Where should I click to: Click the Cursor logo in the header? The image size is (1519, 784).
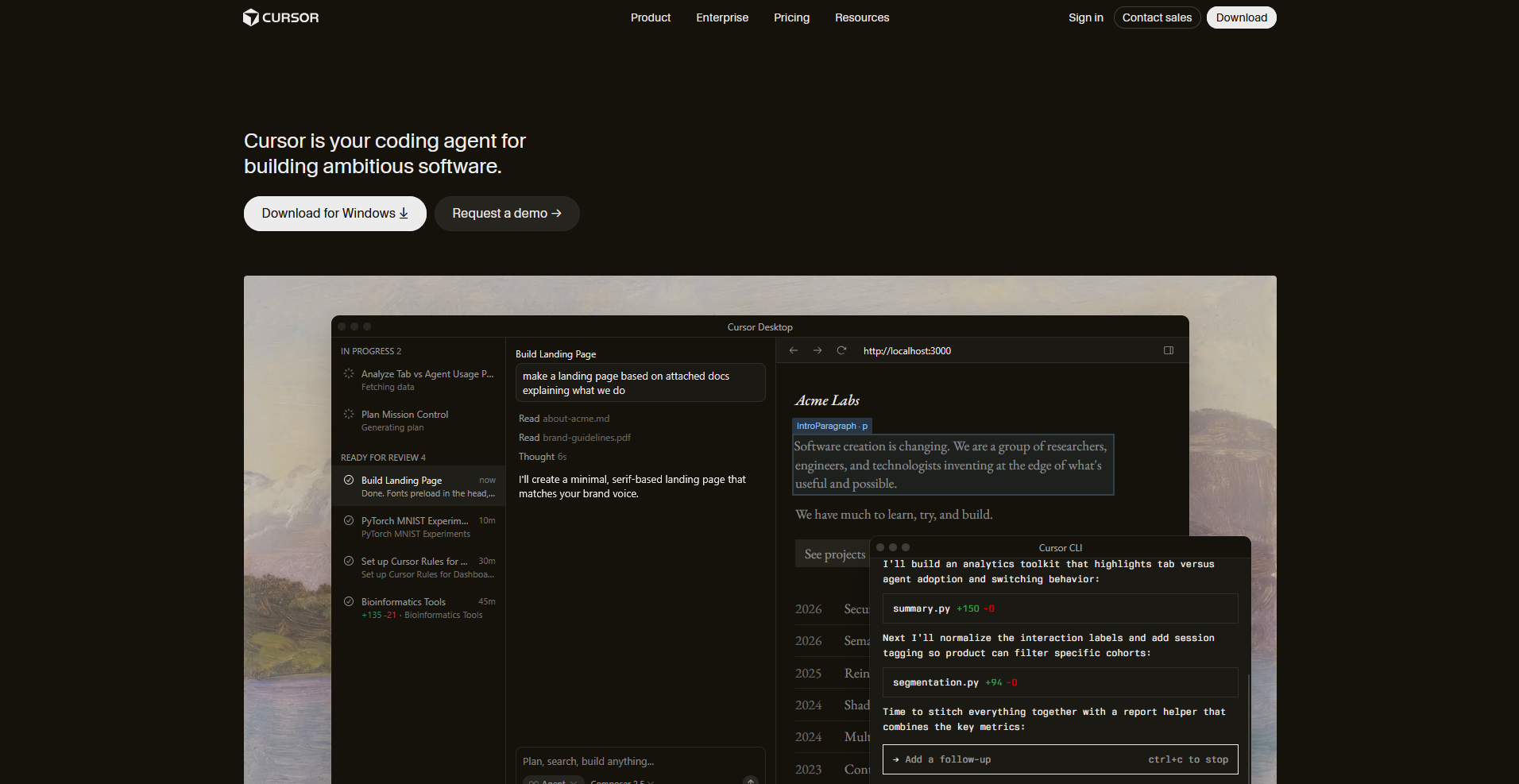(x=280, y=17)
